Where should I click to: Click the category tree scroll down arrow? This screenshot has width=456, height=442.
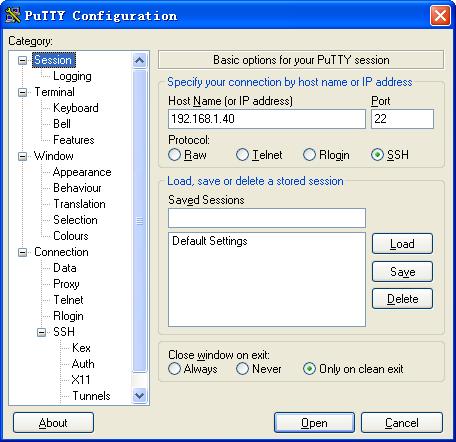[x=139, y=396]
